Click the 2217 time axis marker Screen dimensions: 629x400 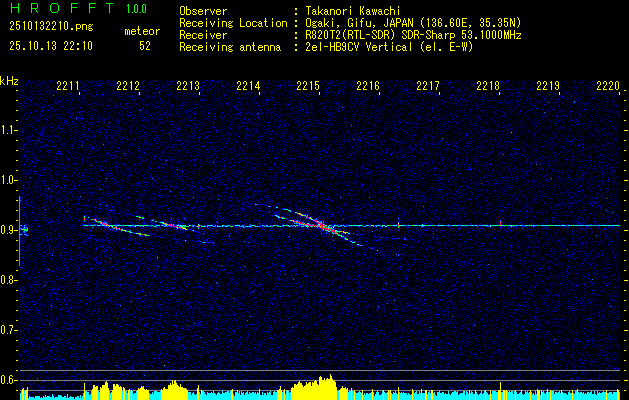(428, 86)
